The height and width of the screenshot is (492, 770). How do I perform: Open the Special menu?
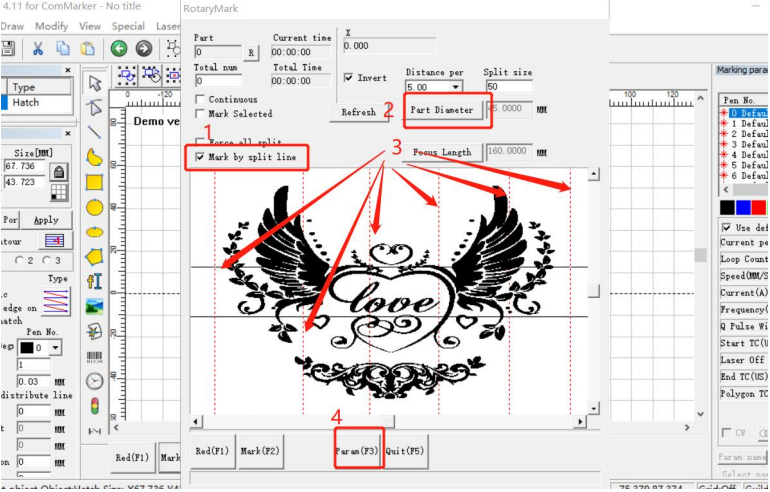(128, 26)
